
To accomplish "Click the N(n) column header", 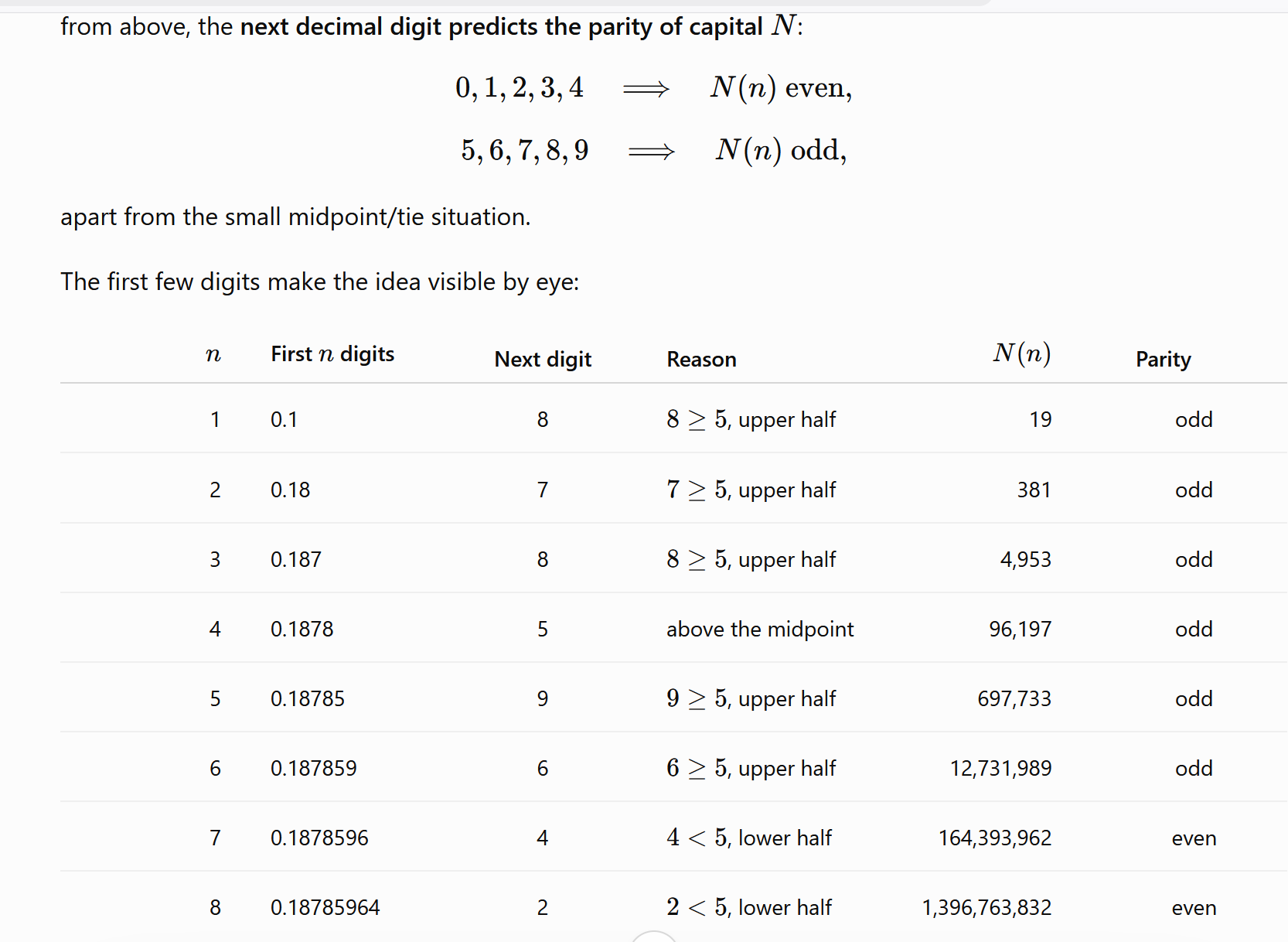I will 1022,353.
